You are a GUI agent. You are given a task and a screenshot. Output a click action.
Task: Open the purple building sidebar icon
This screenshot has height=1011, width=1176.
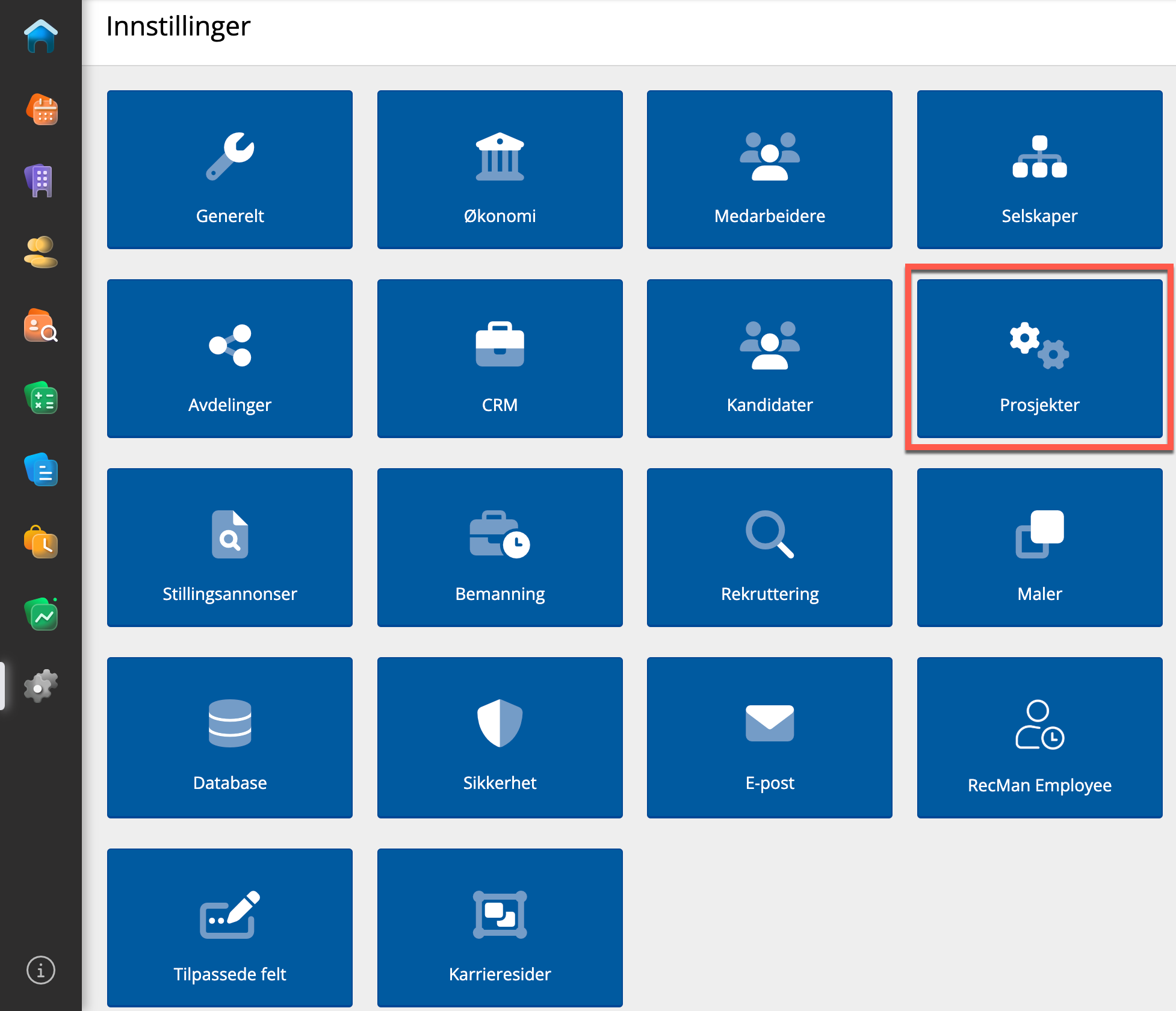[41, 181]
